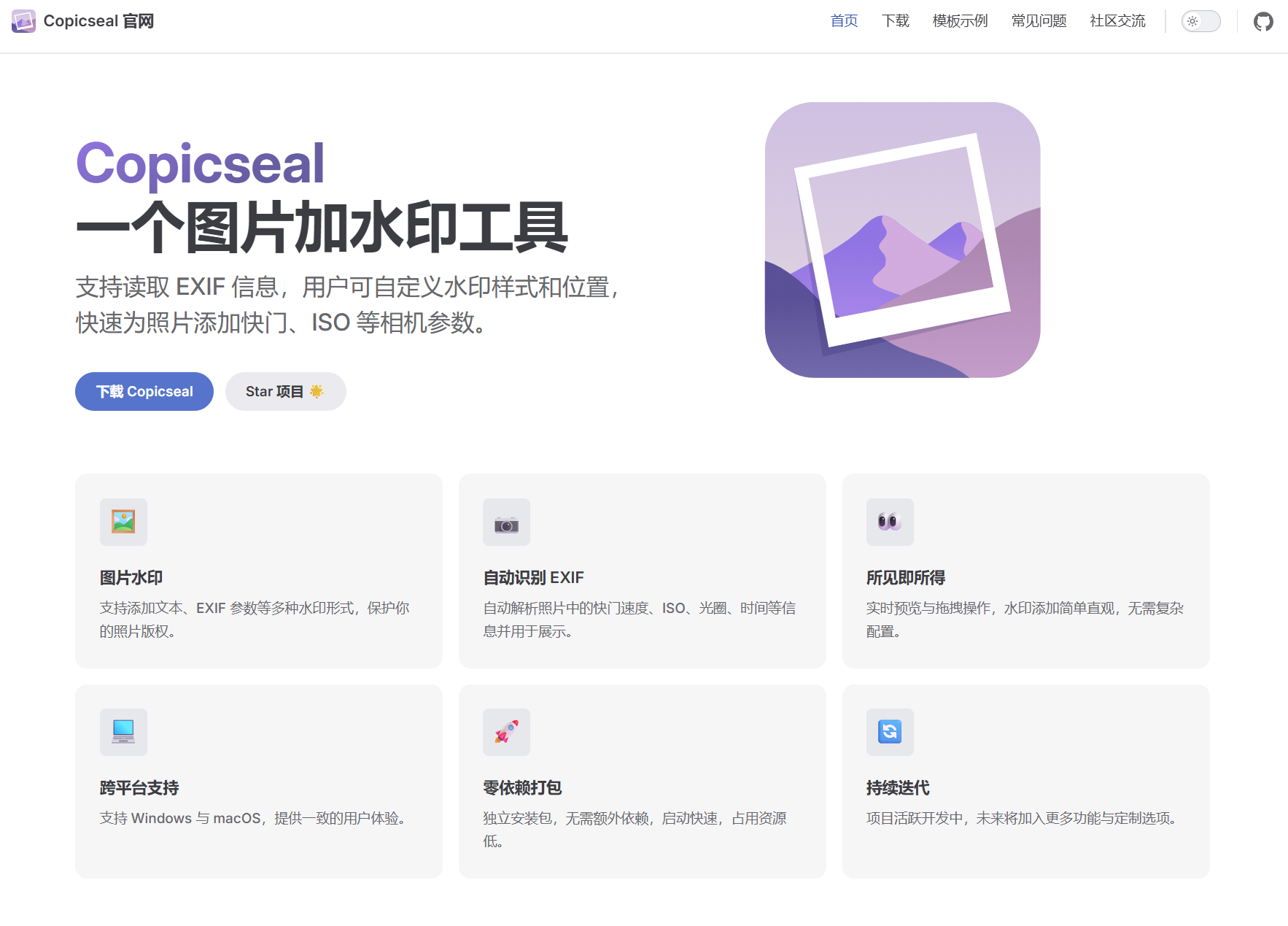Image resolution: width=1288 pixels, height=926 pixels.
Task: Click description 项目活跃开发中
Action: coord(1023,819)
